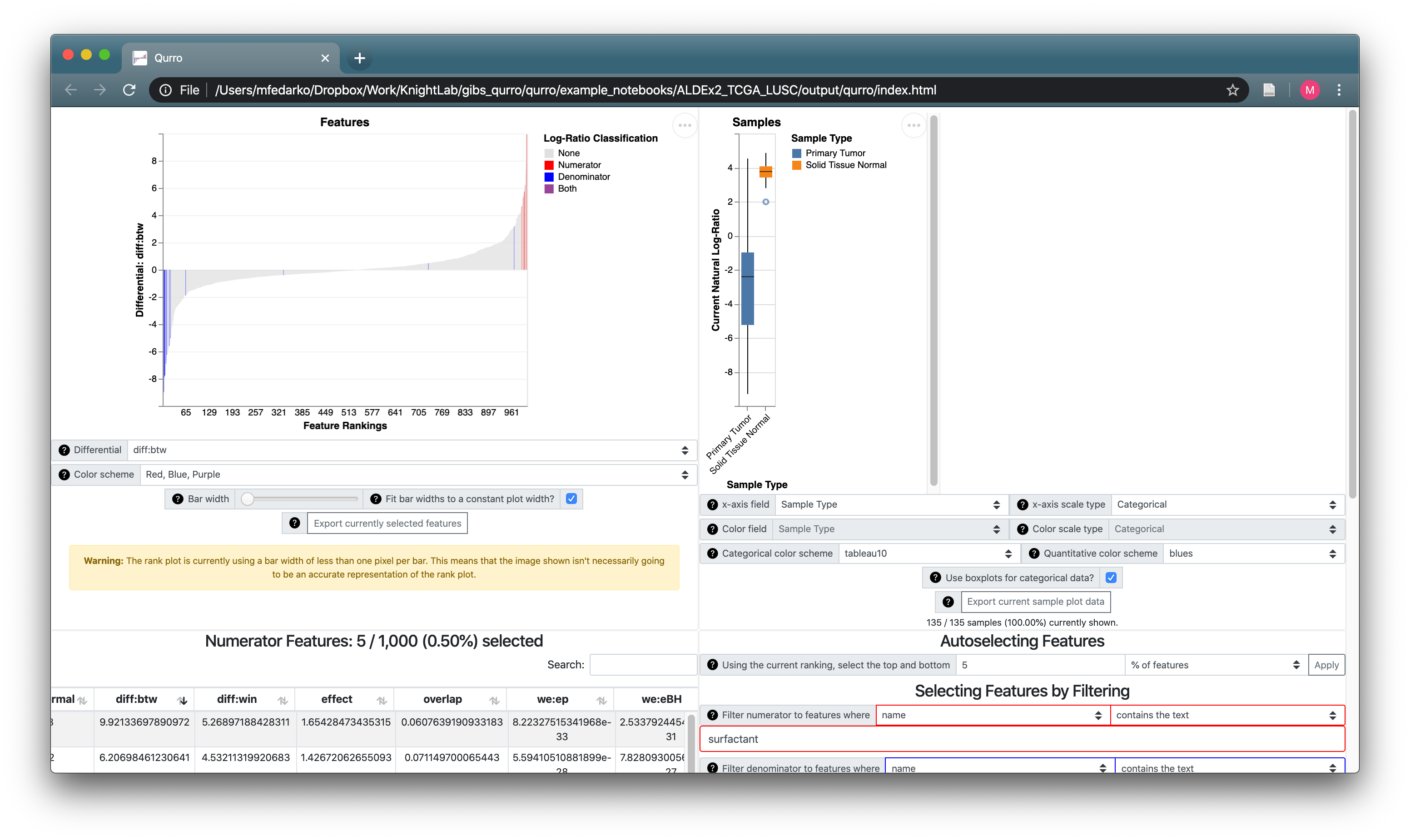Bookmark this page with the star icon
Image resolution: width=1410 pixels, height=840 pixels.
click(x=1232, y=90)
